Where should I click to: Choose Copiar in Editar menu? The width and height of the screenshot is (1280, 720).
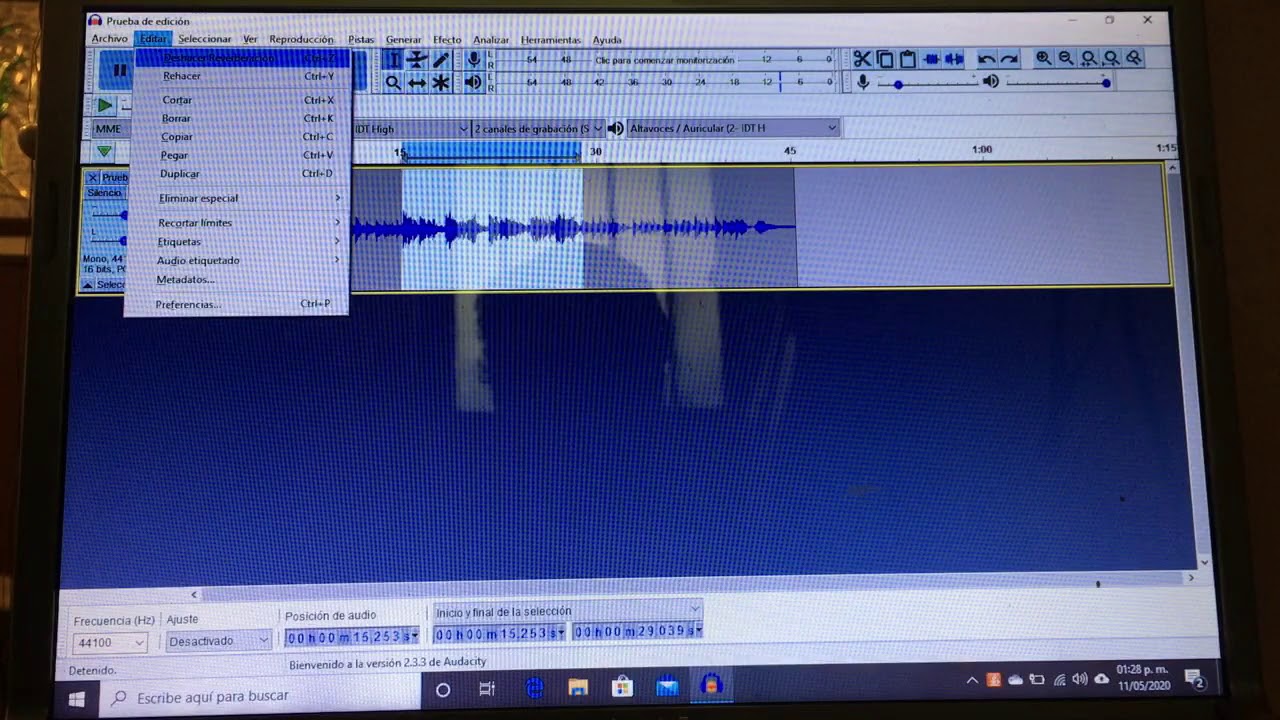coord(240,136)
